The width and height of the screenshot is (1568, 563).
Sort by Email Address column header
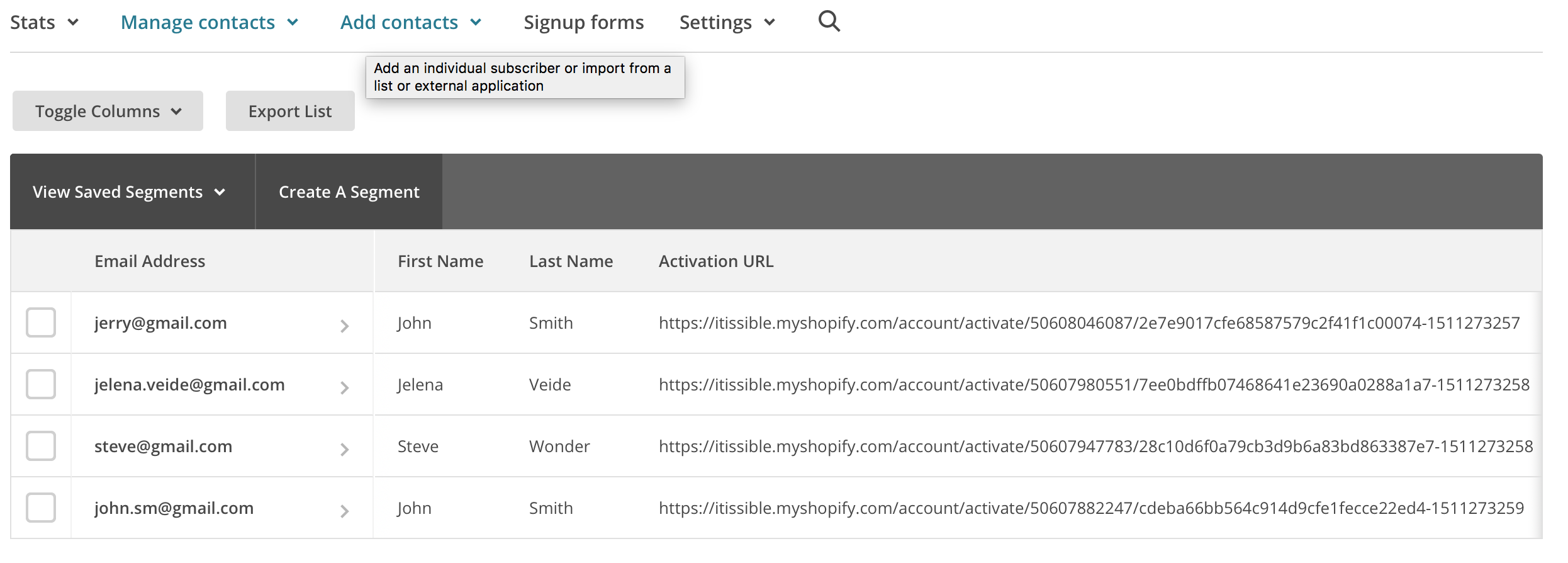point(150,261)
